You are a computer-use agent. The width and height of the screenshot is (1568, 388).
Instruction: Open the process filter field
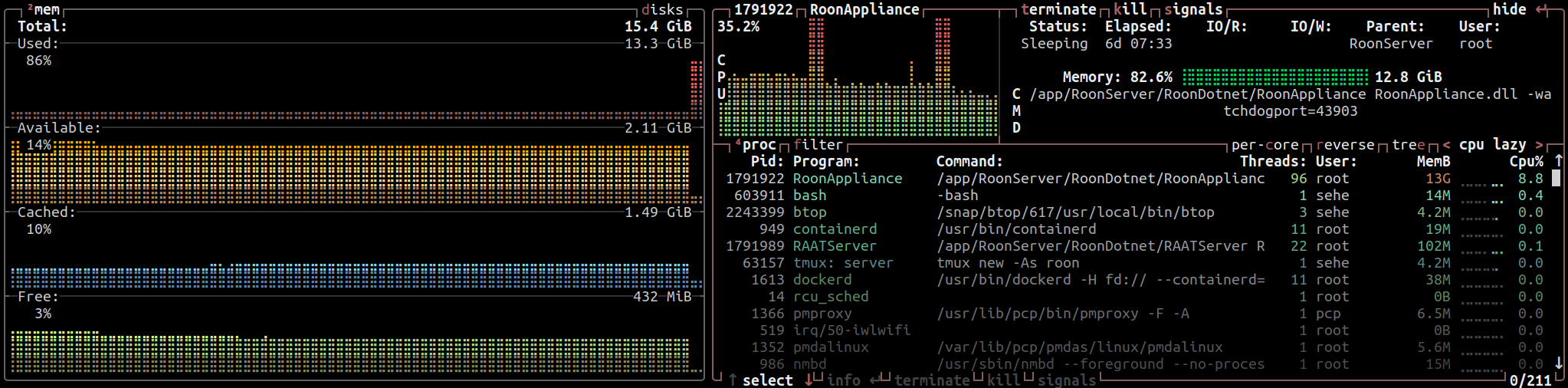pyautogui.click(x=818, y=145)
